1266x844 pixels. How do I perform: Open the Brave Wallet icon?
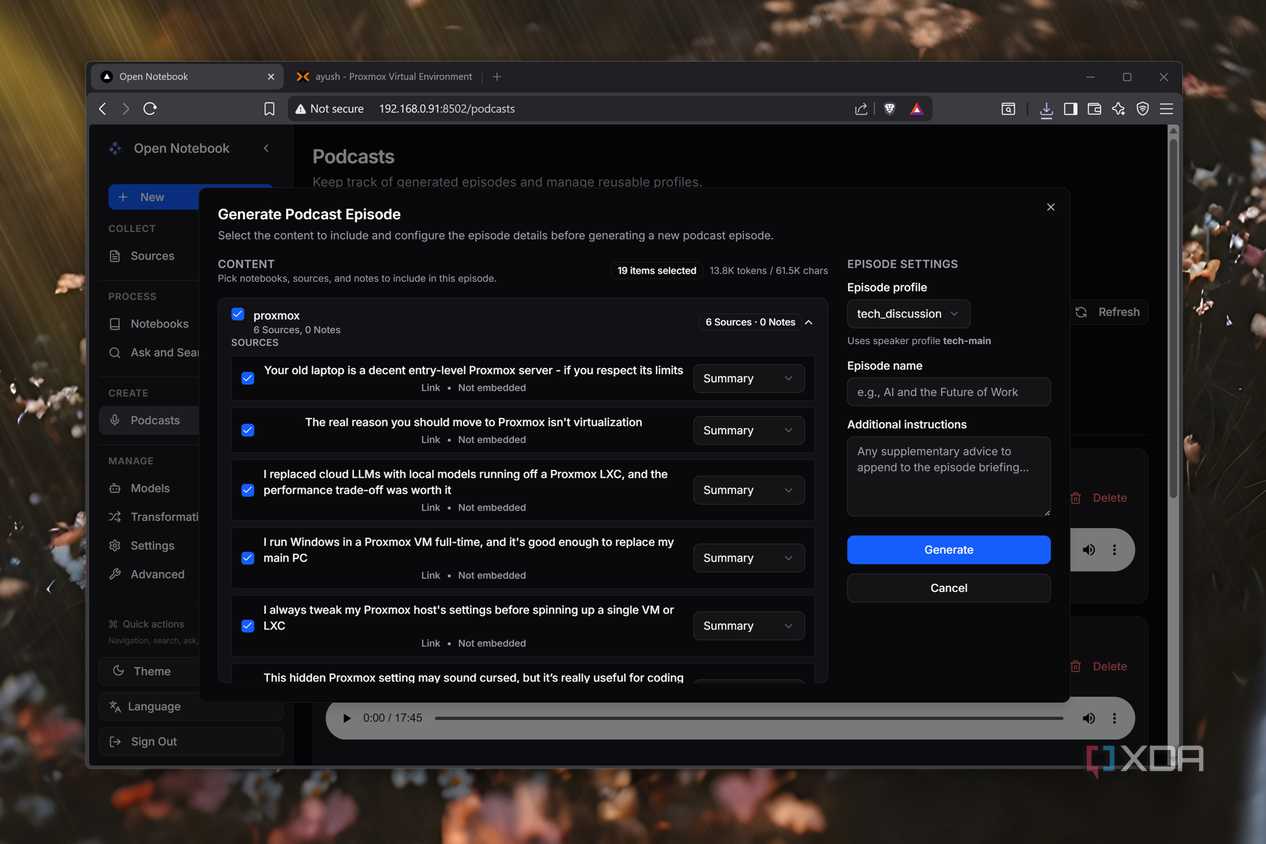pyautogui.click(x=1094, y=109)
